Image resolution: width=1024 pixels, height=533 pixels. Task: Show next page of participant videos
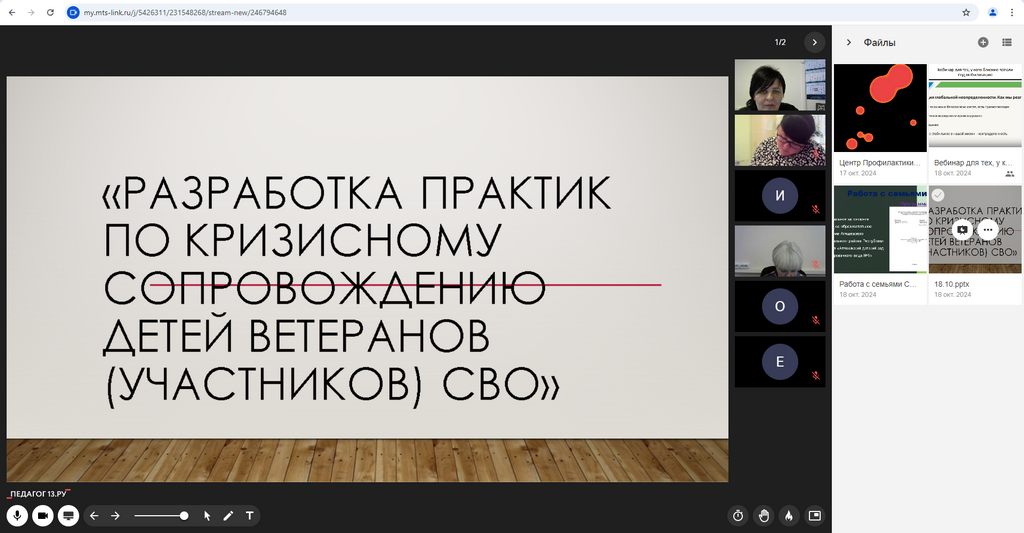click(x=814, y=42)
